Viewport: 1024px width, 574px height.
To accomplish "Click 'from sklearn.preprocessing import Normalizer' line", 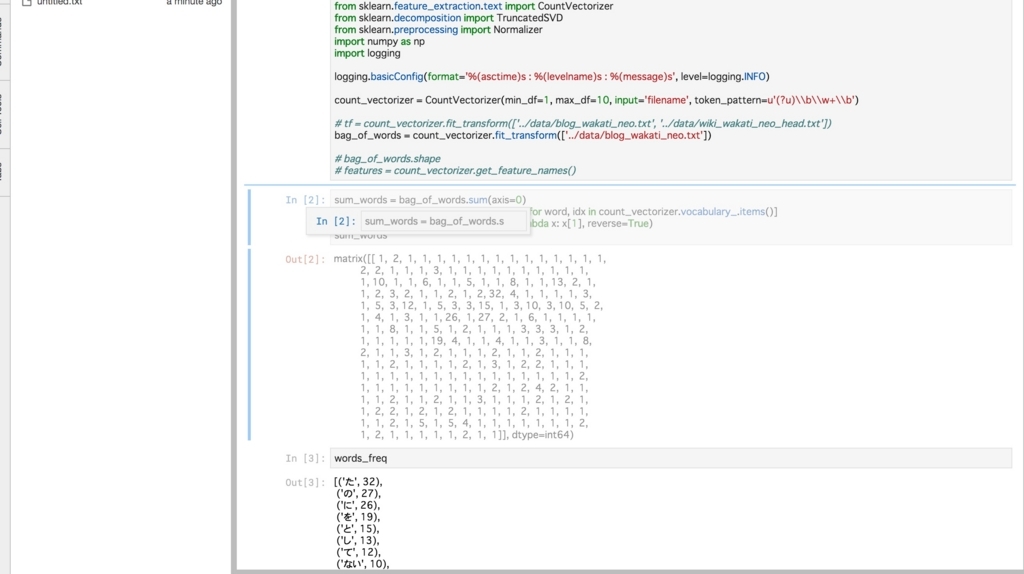I will [x=438, y=30].
